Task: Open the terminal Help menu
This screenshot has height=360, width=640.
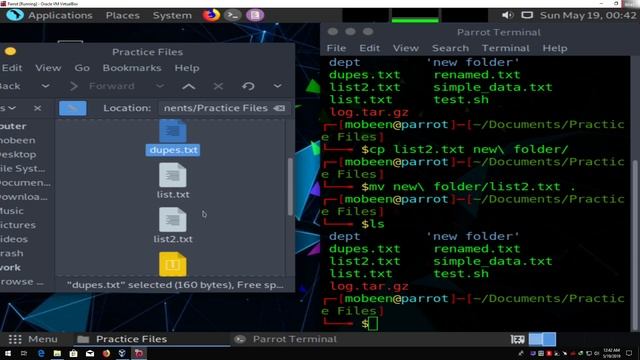Action: pos(555,48)
